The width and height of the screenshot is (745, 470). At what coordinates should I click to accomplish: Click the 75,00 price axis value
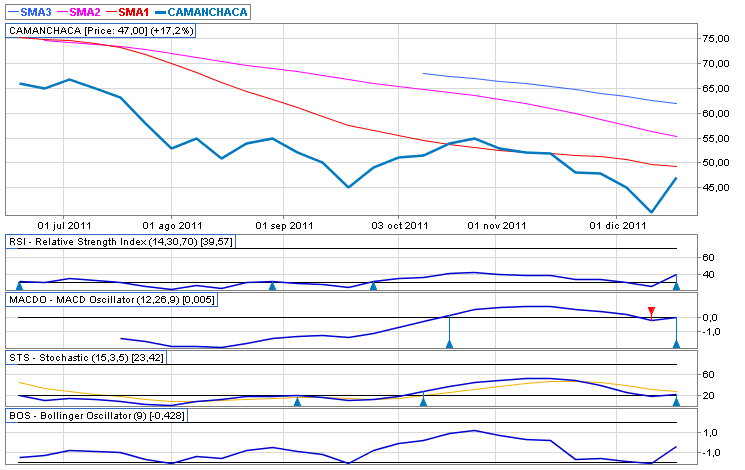click(x=716, y=39)
